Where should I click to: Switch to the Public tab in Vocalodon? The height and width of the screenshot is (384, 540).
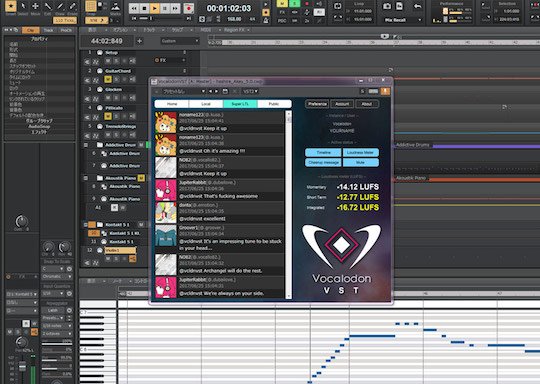[274, 104]
